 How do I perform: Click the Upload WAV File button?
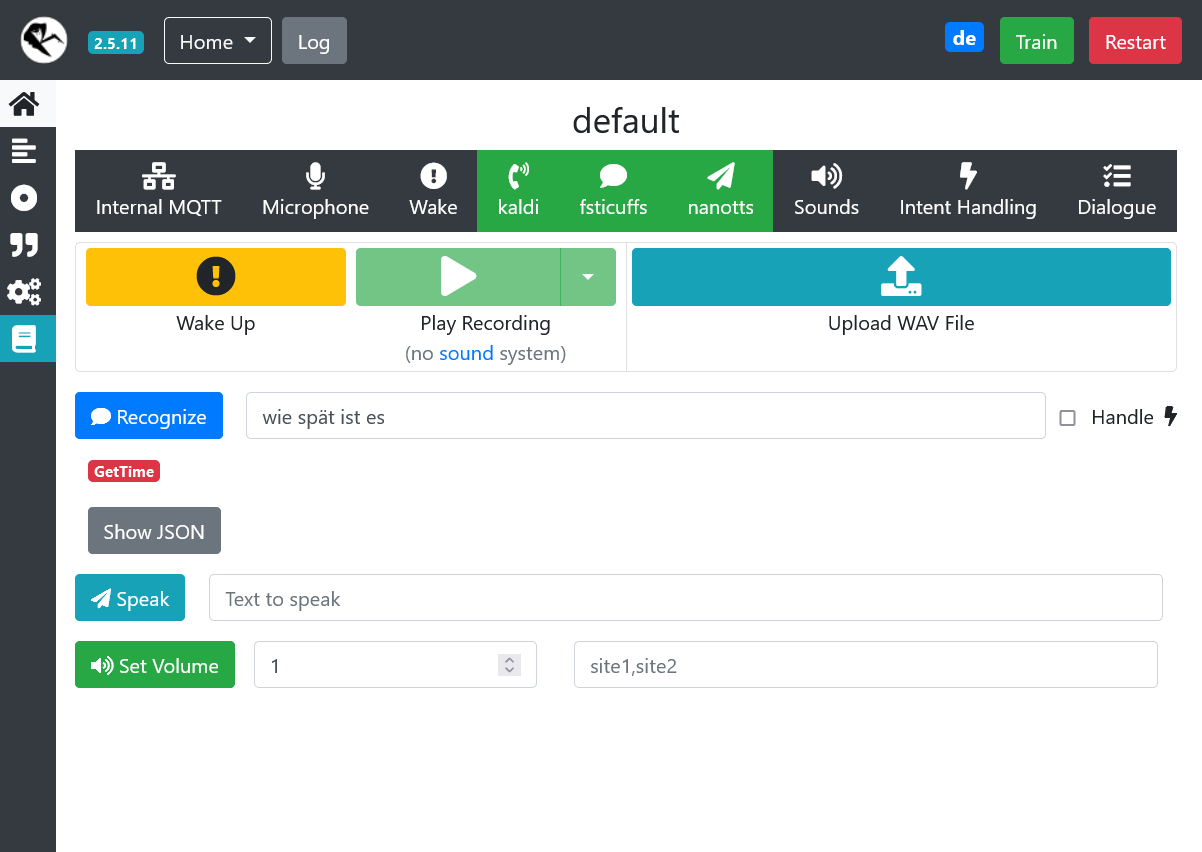pos(900,277)
